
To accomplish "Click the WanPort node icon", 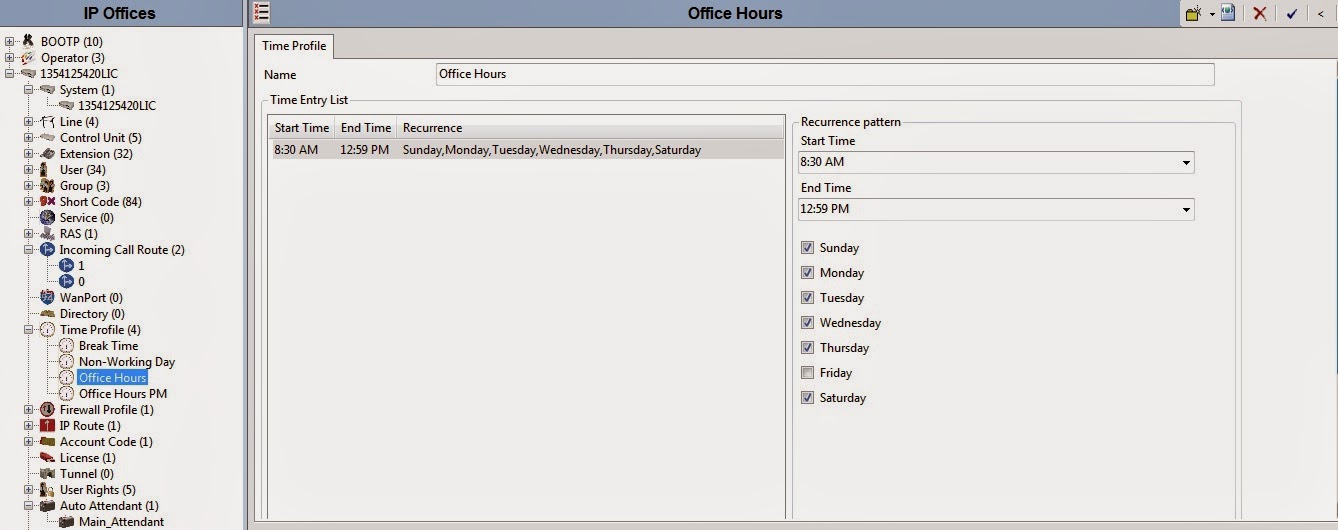I will tap(47, 297).
